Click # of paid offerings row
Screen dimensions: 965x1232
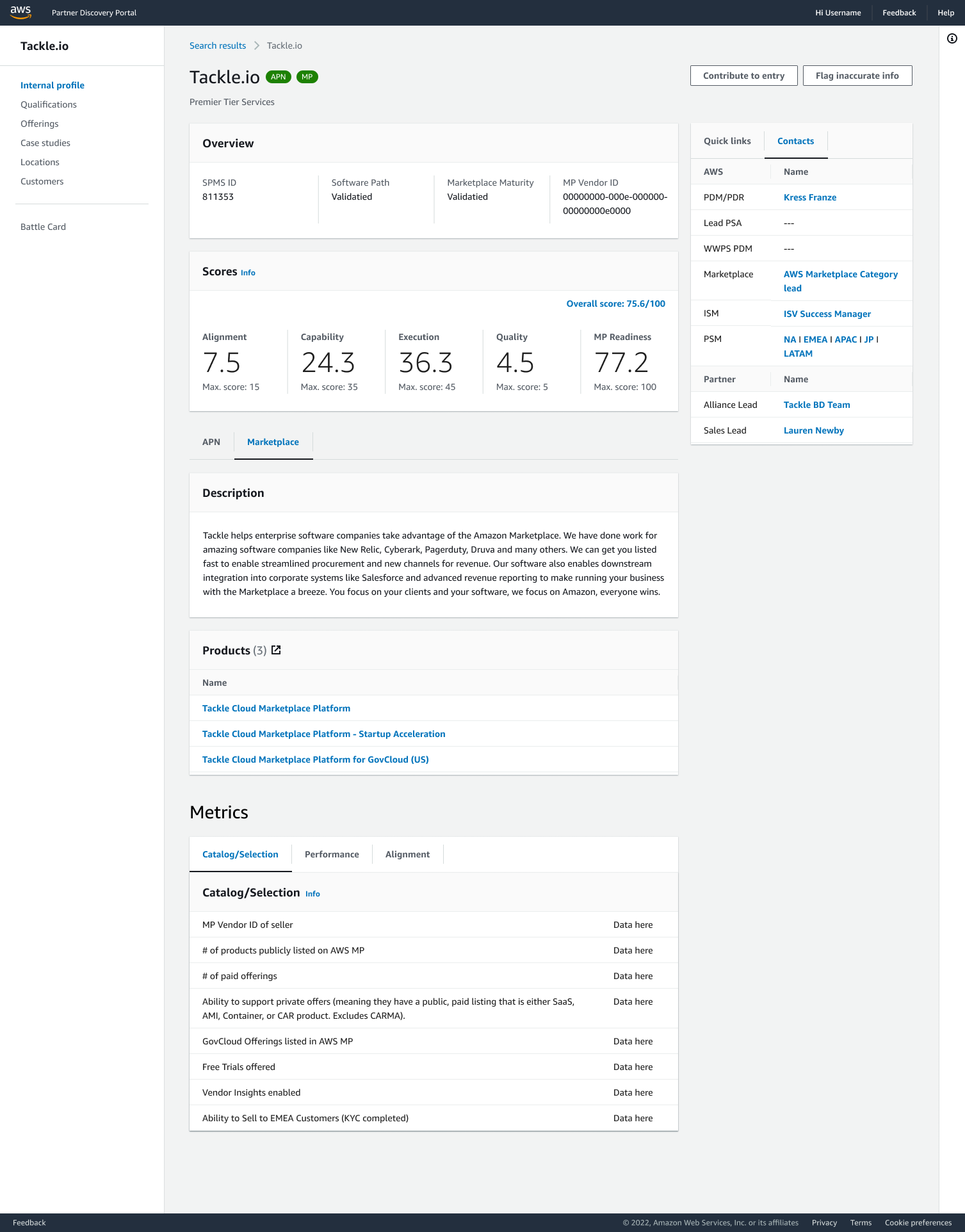(434, 976)
